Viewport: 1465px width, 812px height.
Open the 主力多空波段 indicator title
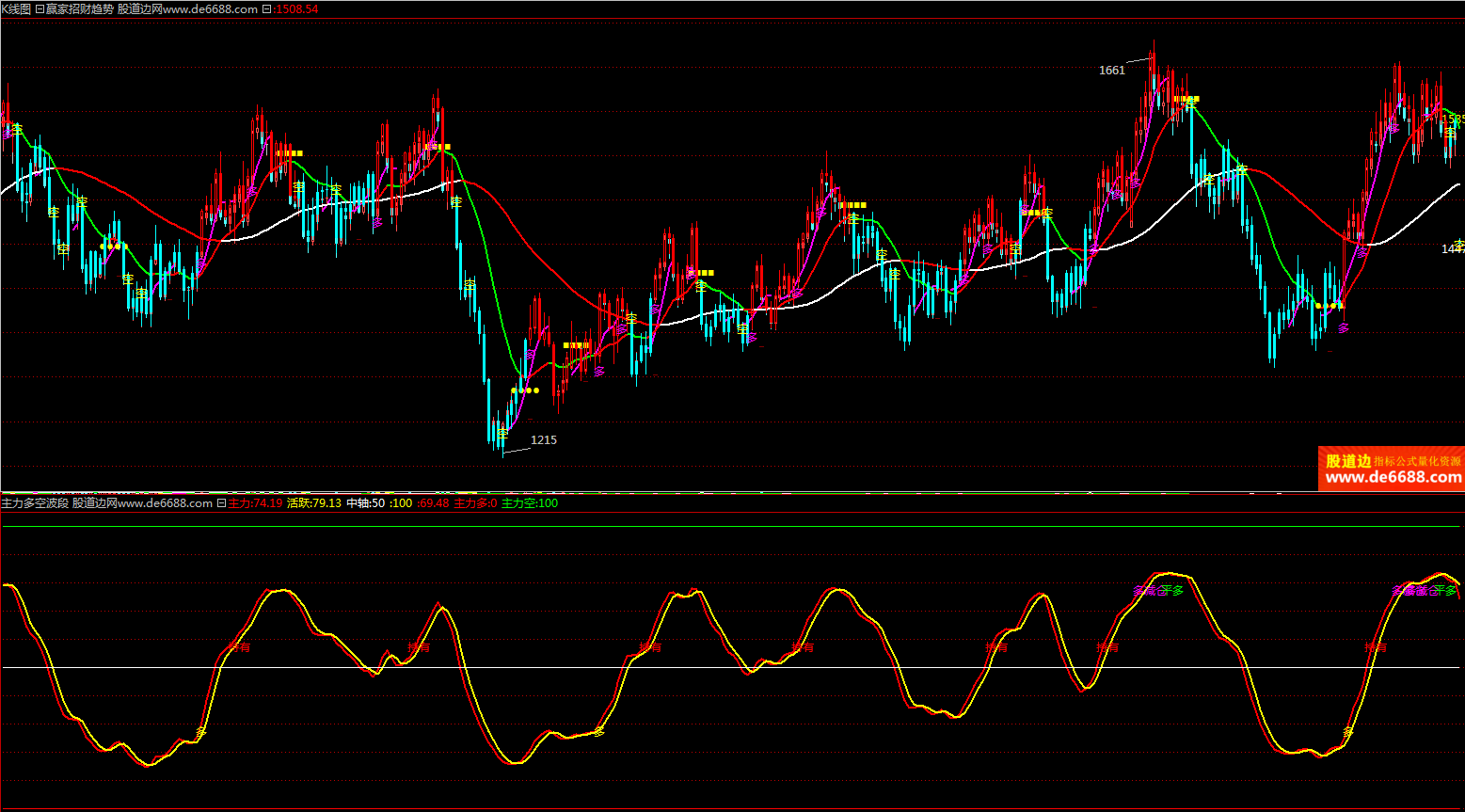[35, 503]
